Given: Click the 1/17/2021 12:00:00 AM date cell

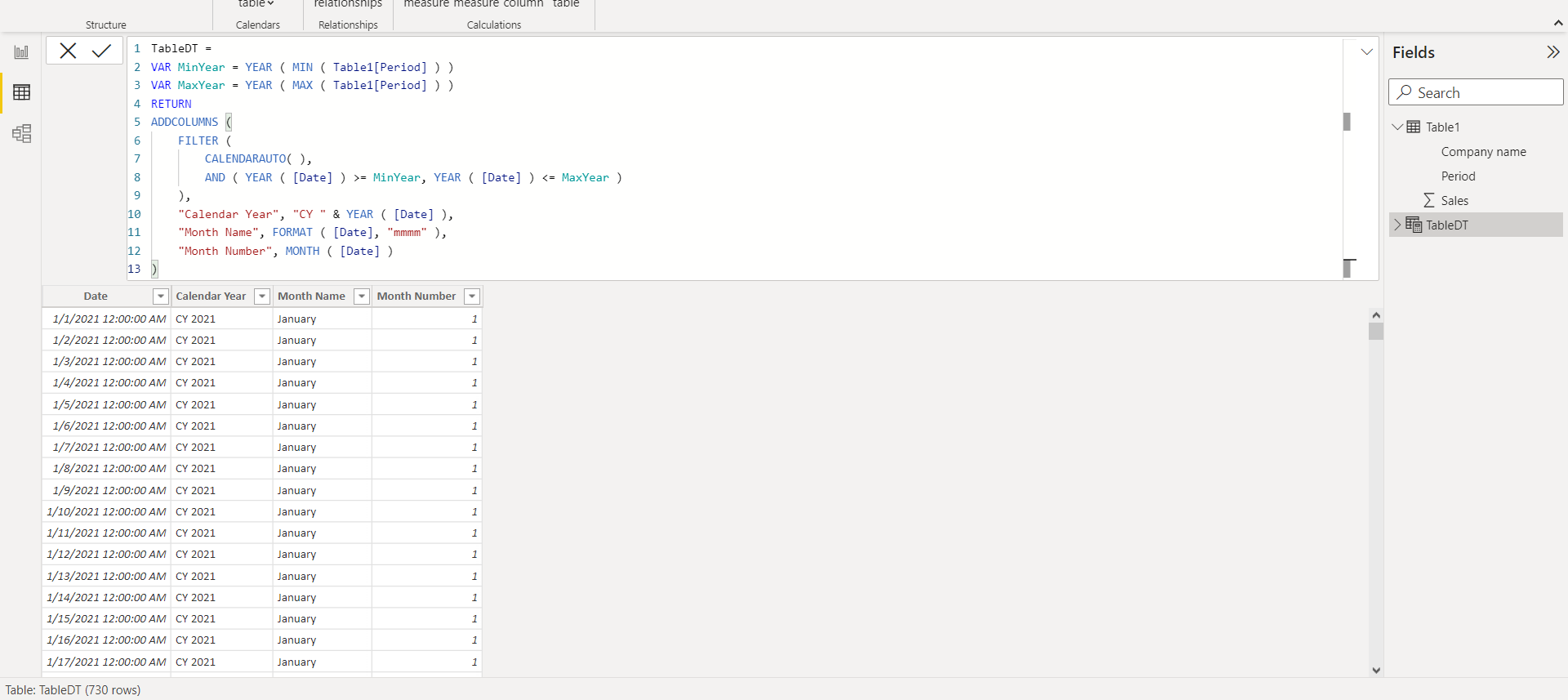Looking at the screenshot, I should (106, 662).
